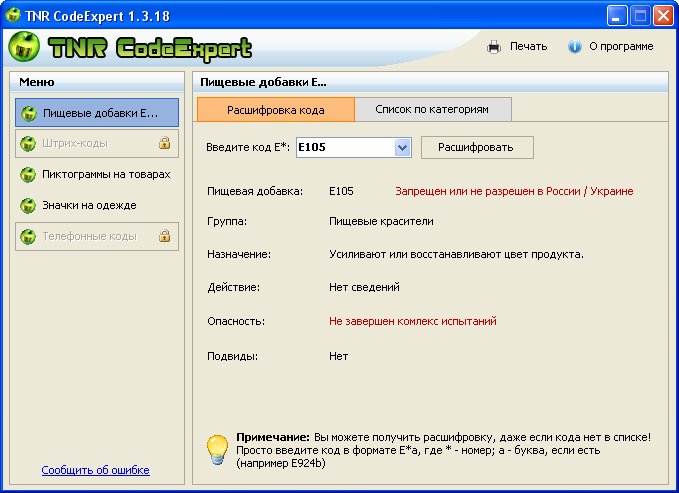Click the Пиктограммы на товарах icon
Image resolution: width=679 pixels, height=493 pixels.
click(x=29, y=175)
